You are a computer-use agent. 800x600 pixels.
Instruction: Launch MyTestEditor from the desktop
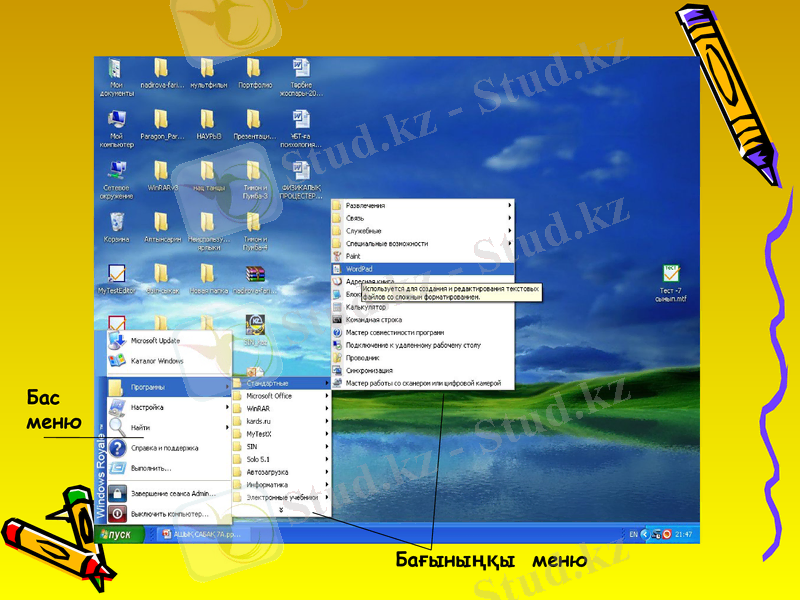click(116, 274)
